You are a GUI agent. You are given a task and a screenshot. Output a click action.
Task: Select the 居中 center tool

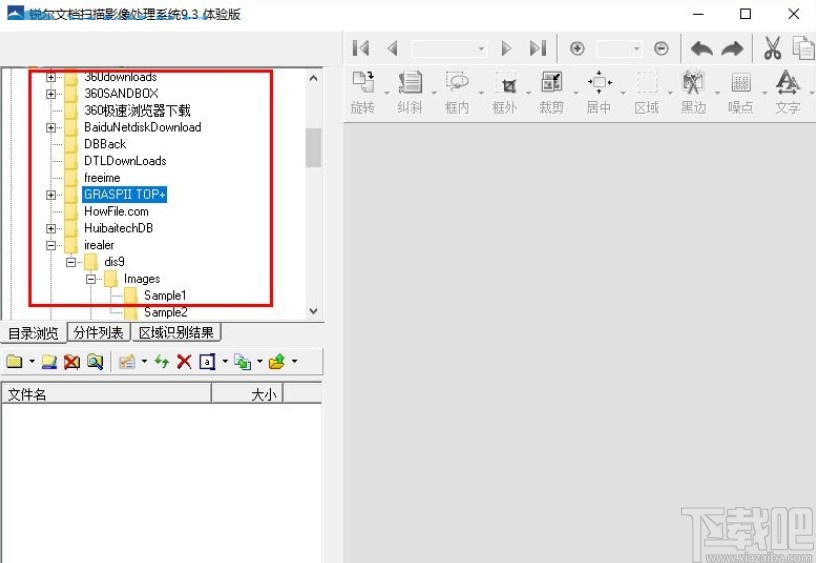[x=598, y=93]
